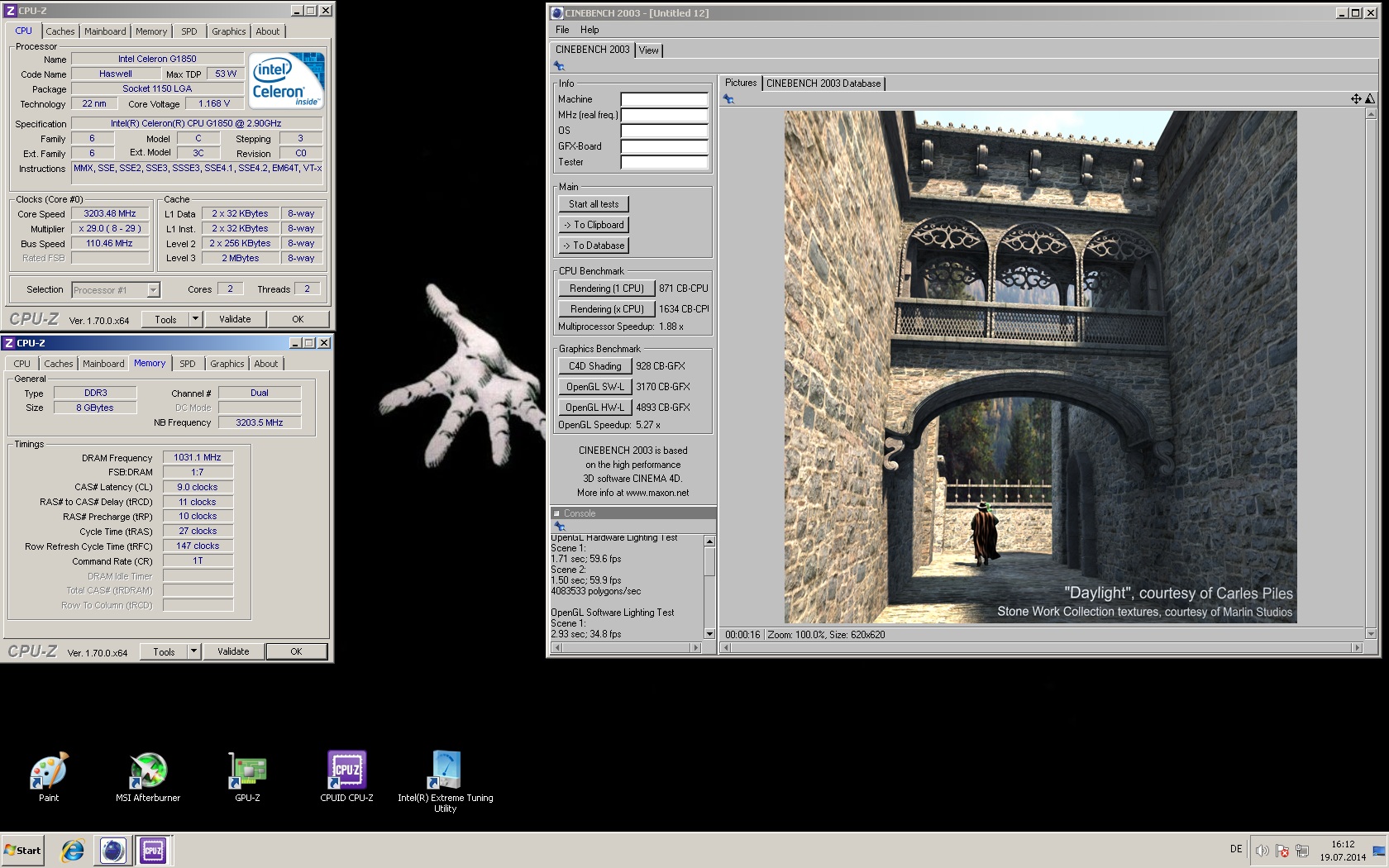Click the volume tray icon
Screen dimensions: 1389x868
pos(1262,851)
